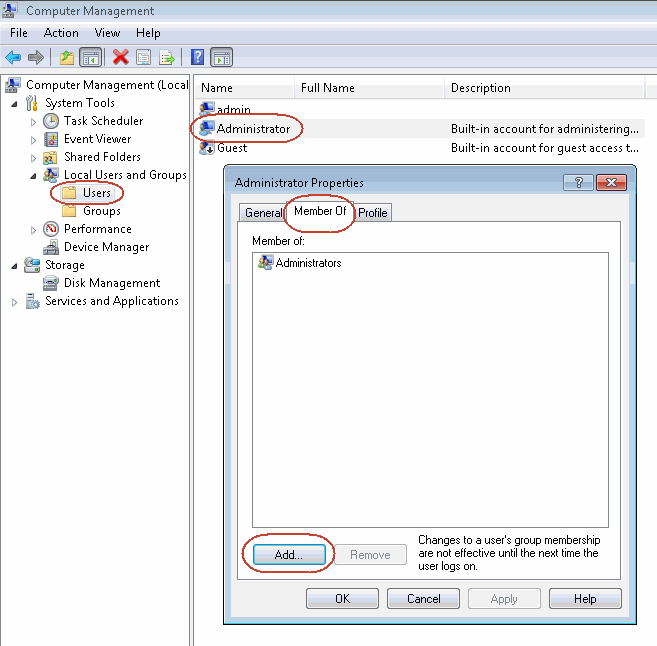Select Disk Management in the tree

[112, 283]
